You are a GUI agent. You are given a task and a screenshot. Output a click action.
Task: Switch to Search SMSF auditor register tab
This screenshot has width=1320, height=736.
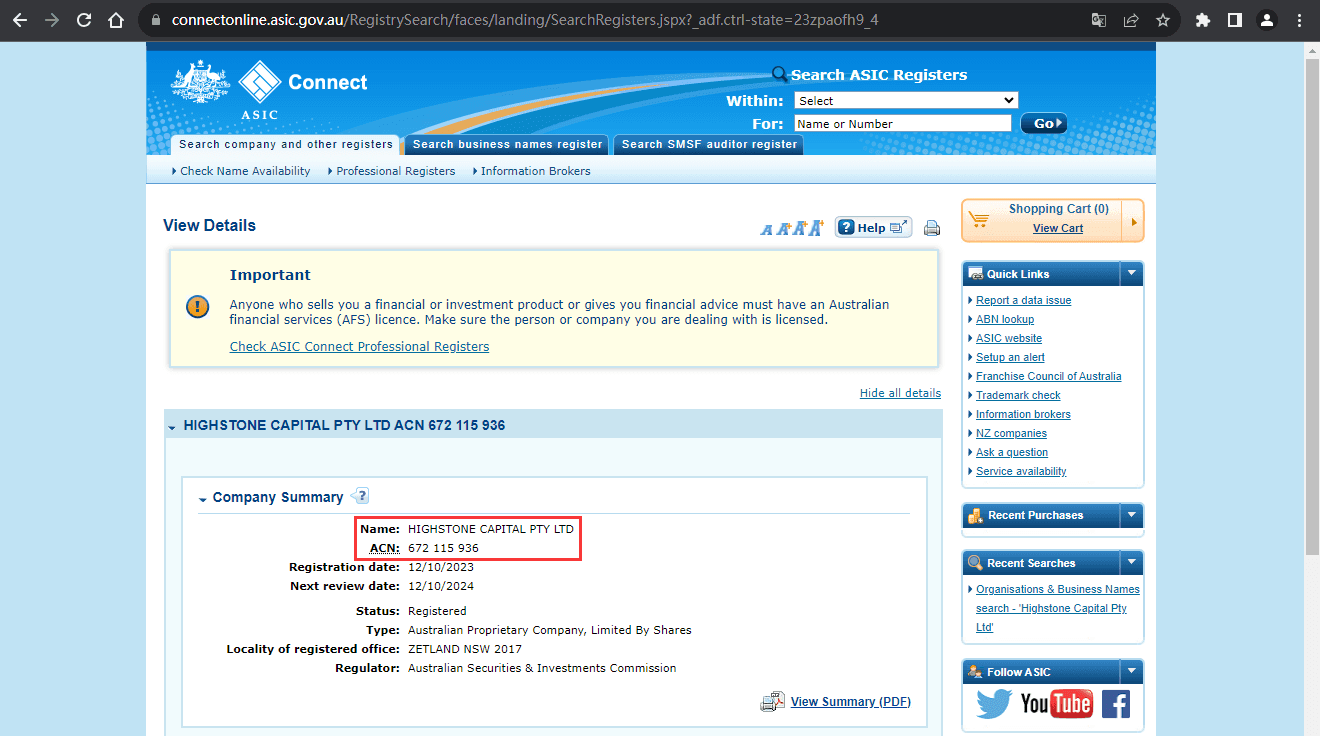tap(709, 144)
